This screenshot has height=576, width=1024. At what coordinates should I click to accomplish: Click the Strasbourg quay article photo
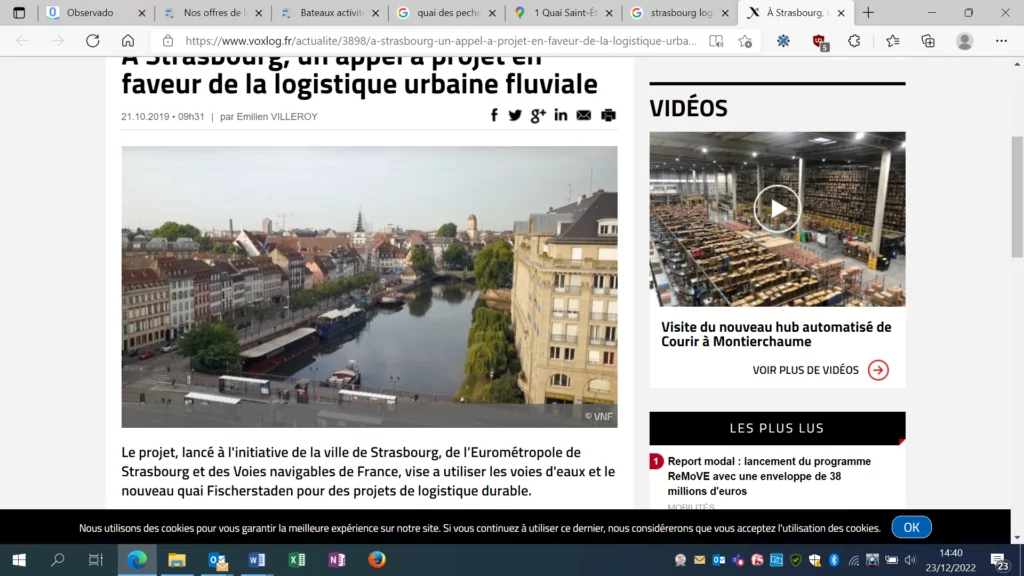[369, 287]
